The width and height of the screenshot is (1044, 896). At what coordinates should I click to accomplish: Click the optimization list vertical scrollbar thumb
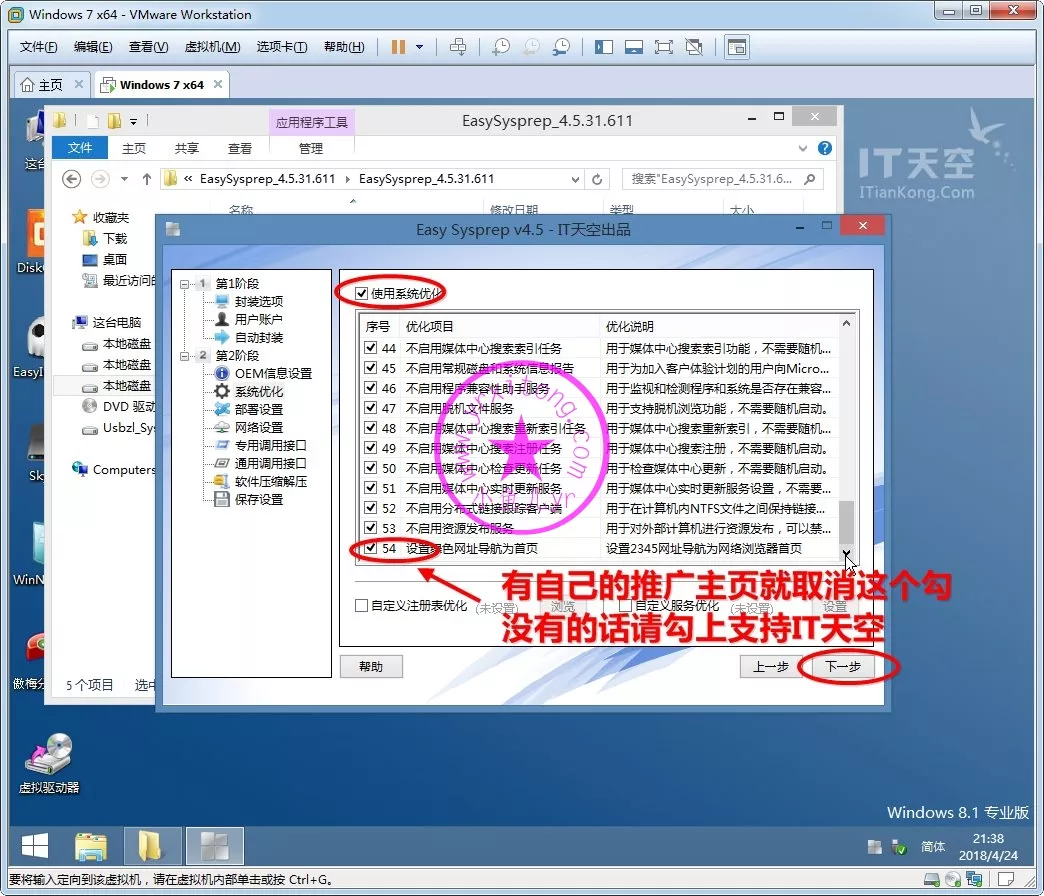(x=846, y=519)
